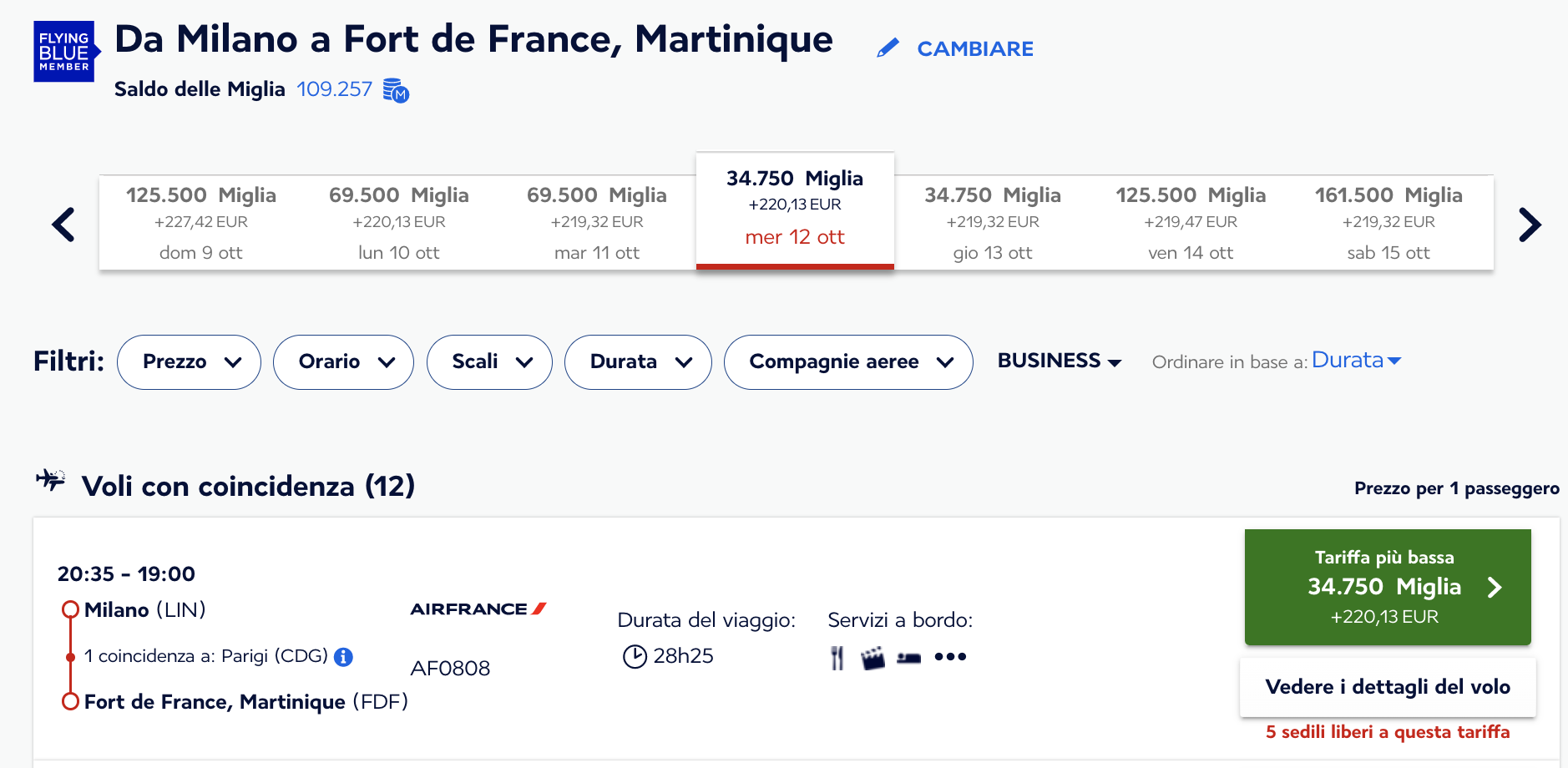Click the entertainment clapperboard icon
1568x768 pixels.
873,658
